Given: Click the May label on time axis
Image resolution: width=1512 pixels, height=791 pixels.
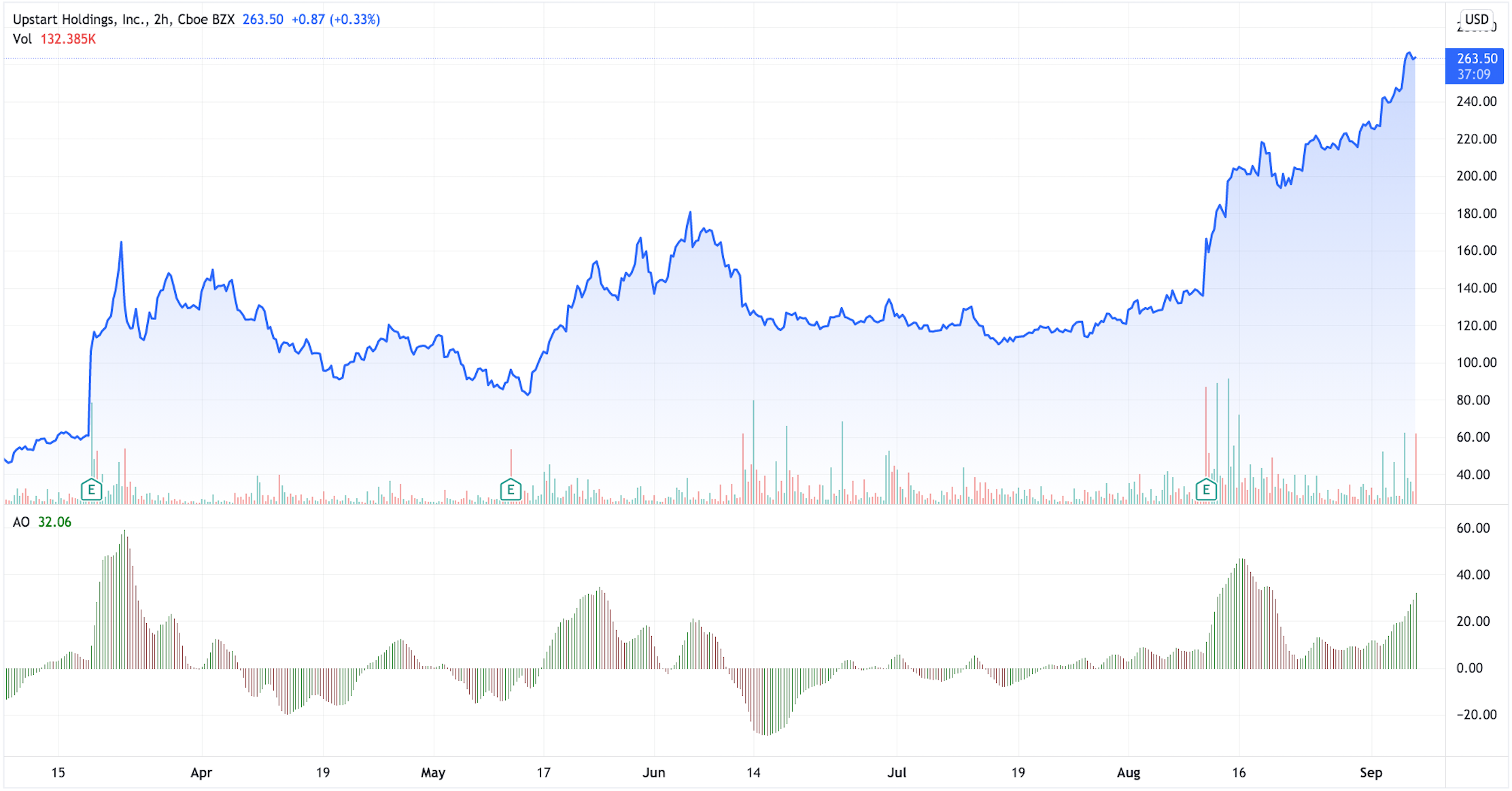Looking at the screenshot, I should [433, 773].
